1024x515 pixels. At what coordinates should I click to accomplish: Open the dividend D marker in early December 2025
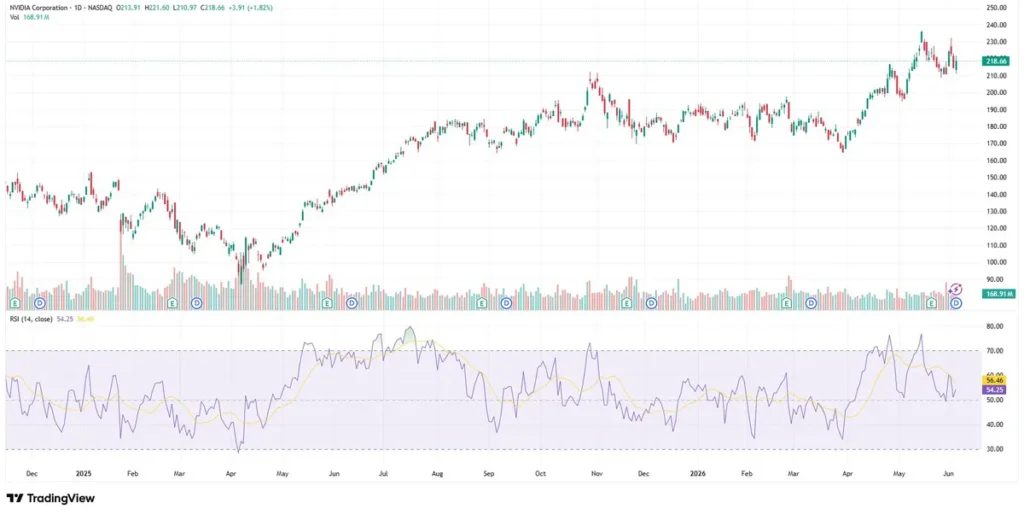tap(651, 304)
